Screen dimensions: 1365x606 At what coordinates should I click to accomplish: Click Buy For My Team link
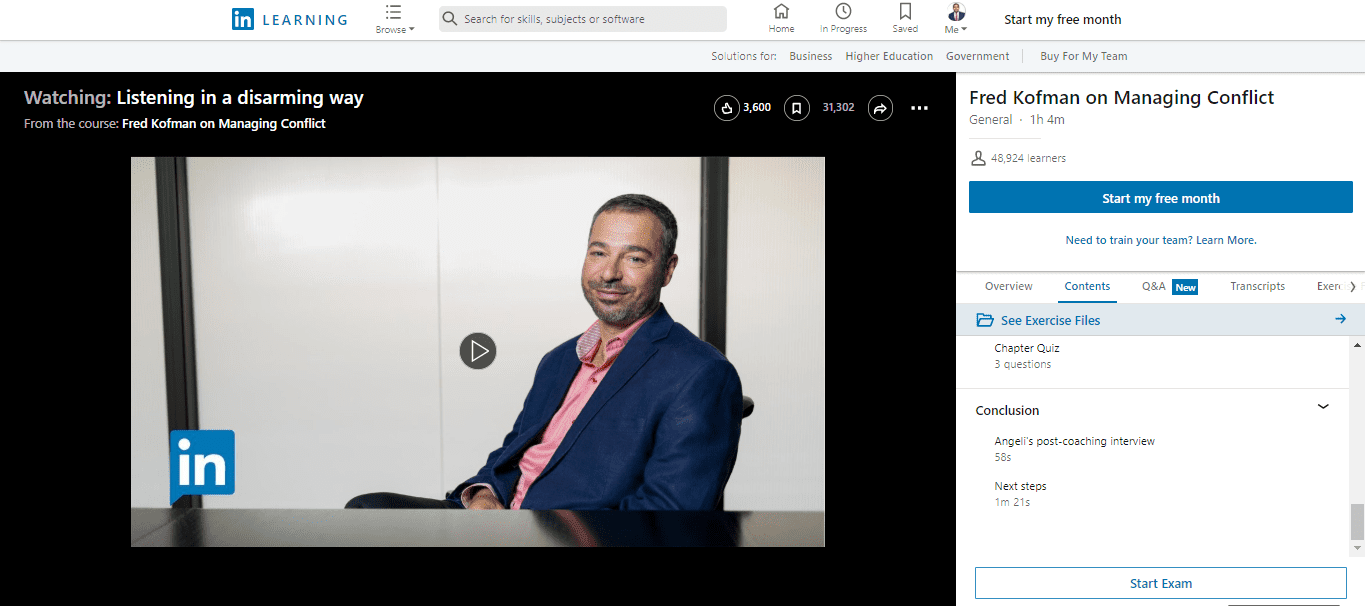point(1083,56)
